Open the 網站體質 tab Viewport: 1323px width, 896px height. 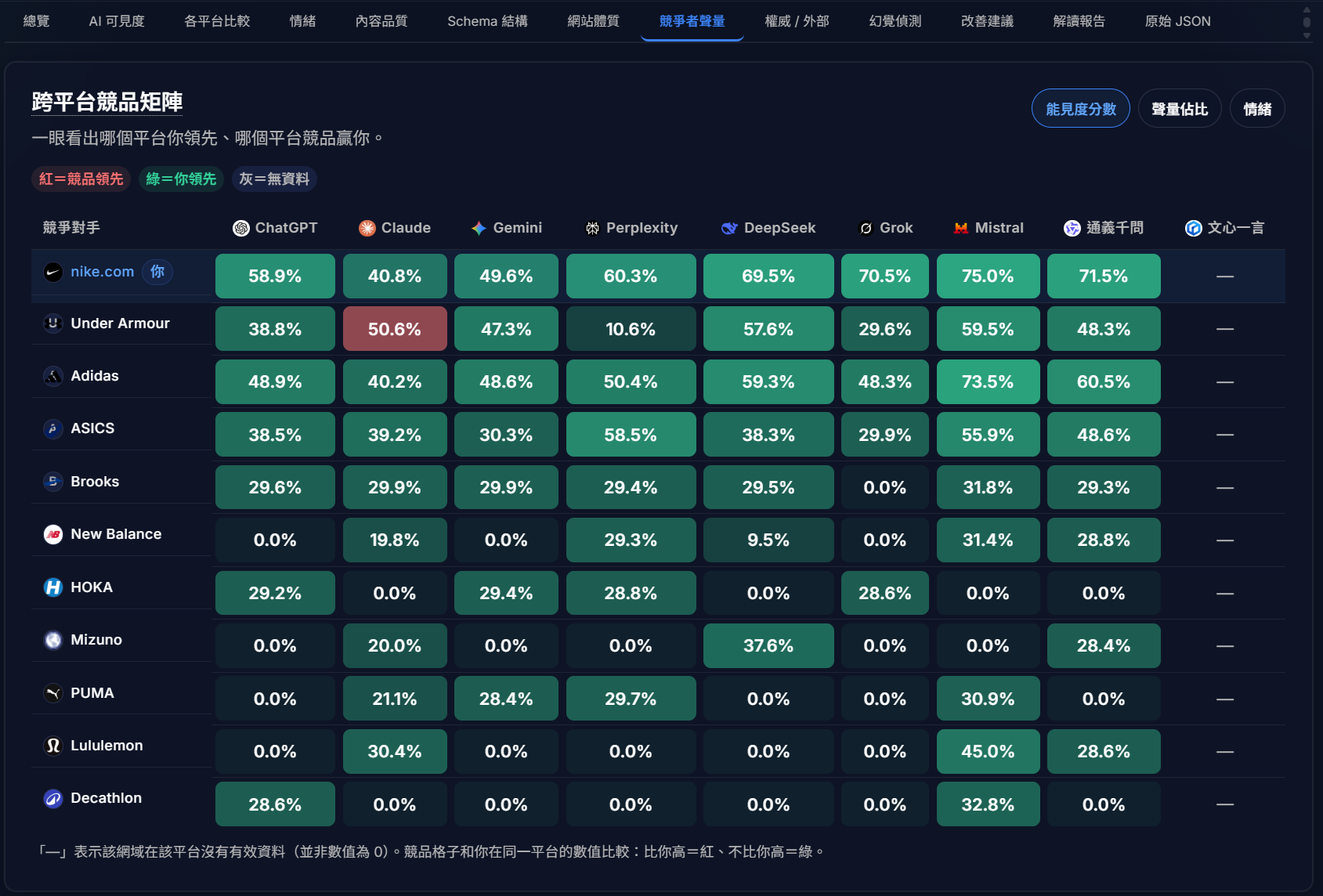[593, 21]
